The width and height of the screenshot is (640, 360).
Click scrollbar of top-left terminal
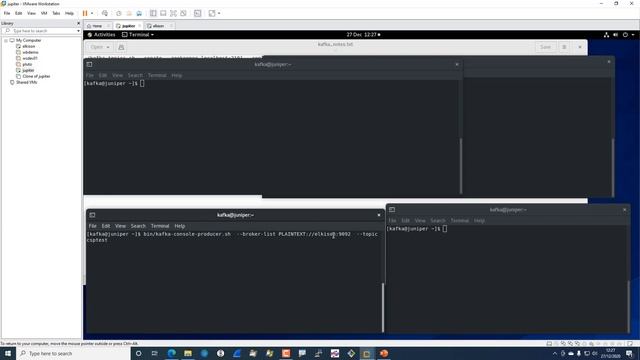[x=461, y=166]
